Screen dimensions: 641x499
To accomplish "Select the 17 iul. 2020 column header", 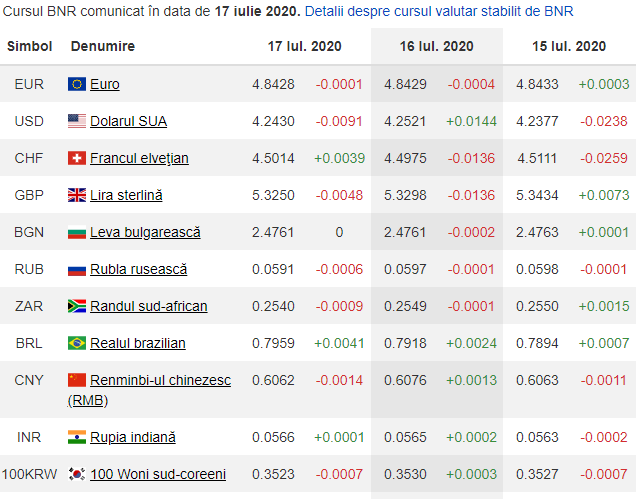I will [x=304, y=47].
